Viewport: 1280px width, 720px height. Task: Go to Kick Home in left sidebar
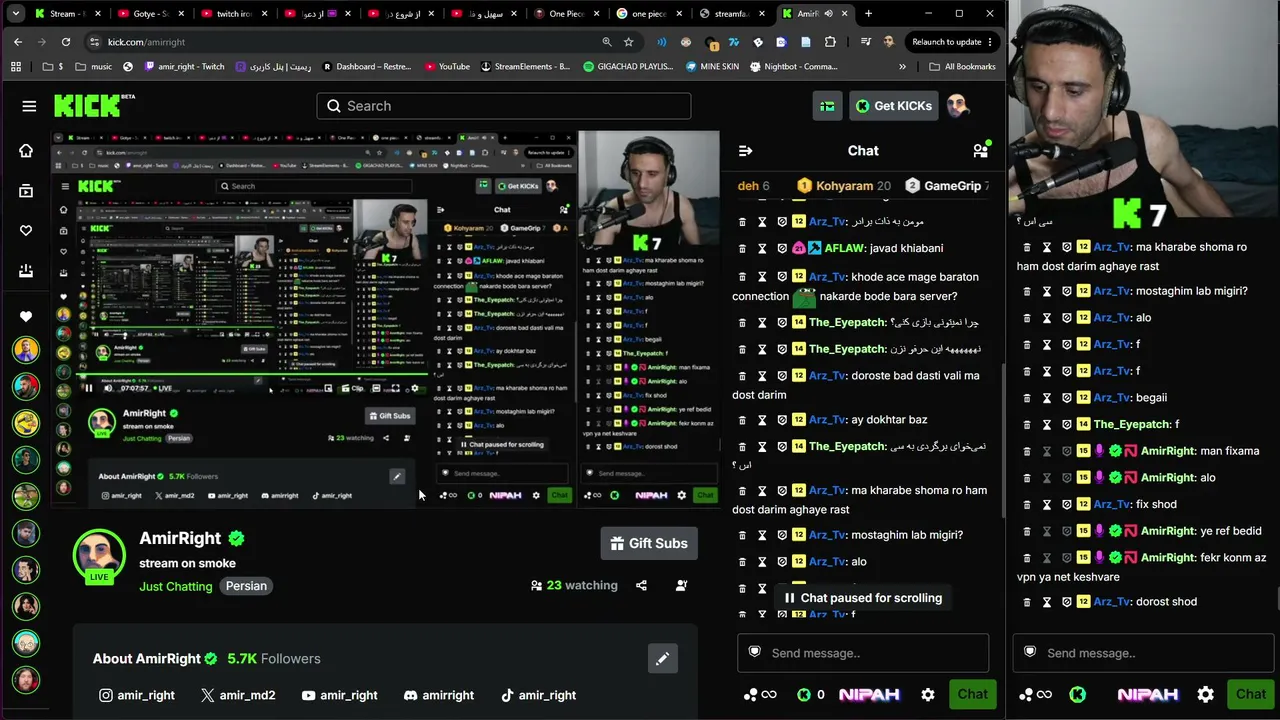pyautogui.click(x=26, y=151)
